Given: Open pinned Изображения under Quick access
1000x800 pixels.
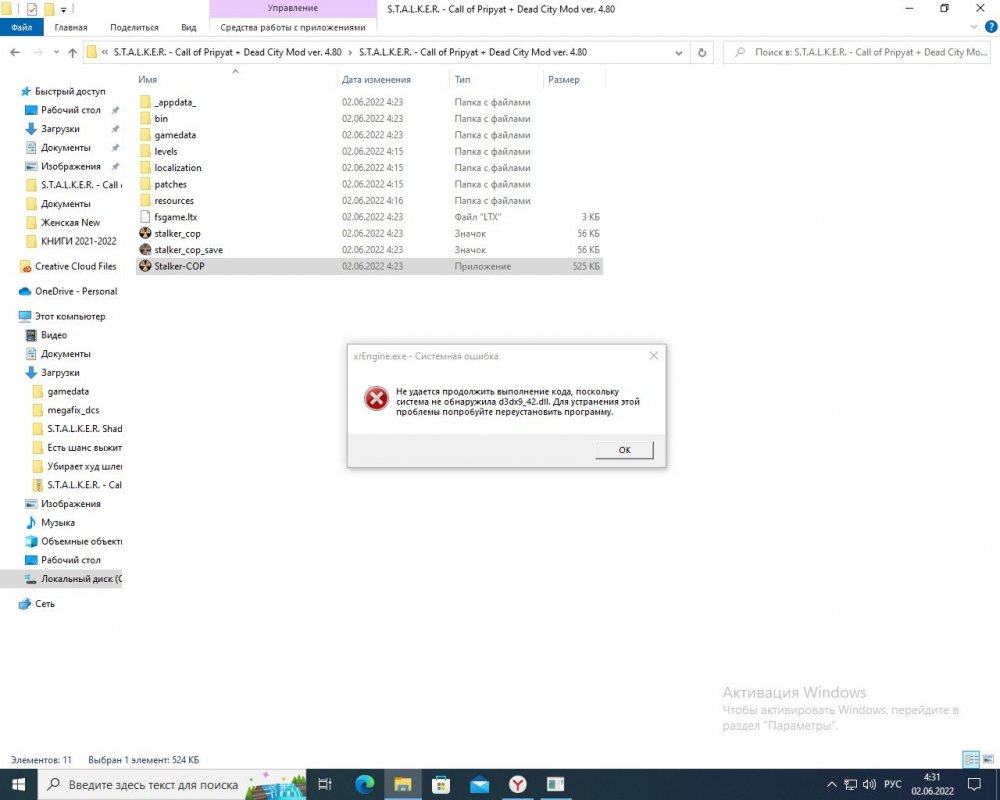Looking at the screenshot, I should [70, 167].
